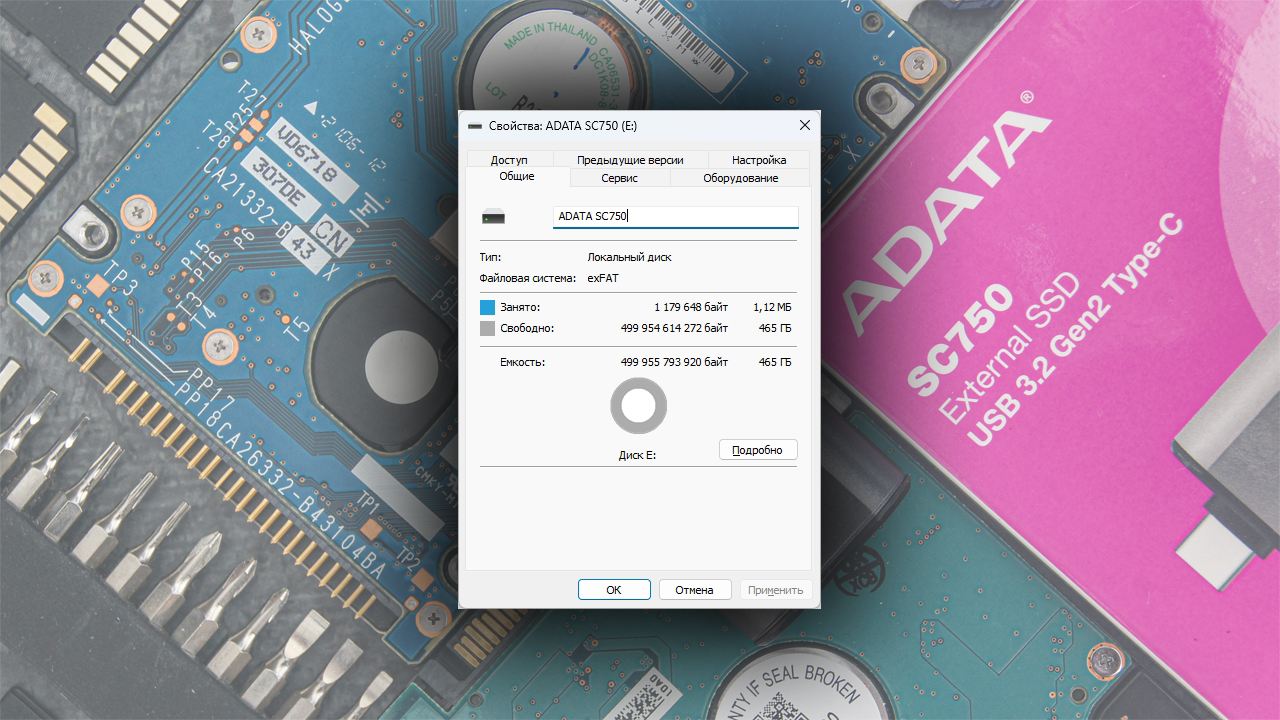Open the Сервис tab
1280x720 pixels.
620,178
